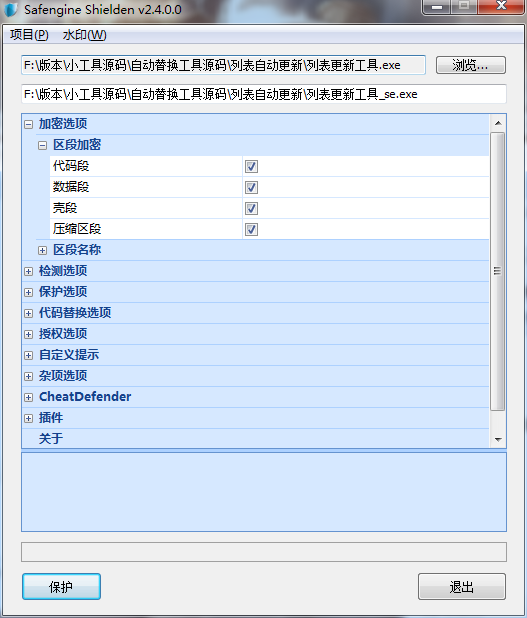Click the CheatDefender heading text

pos(85,396)
